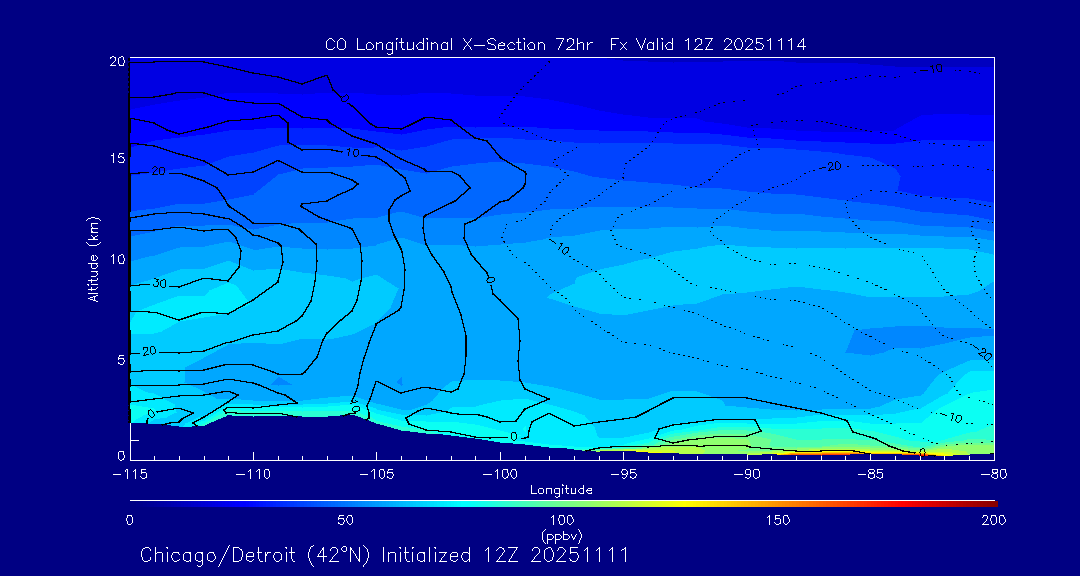Click the color bar at 100 ppbv
Image resolution: width=1080 pixels, height=576 pixels.
[562, 502]
